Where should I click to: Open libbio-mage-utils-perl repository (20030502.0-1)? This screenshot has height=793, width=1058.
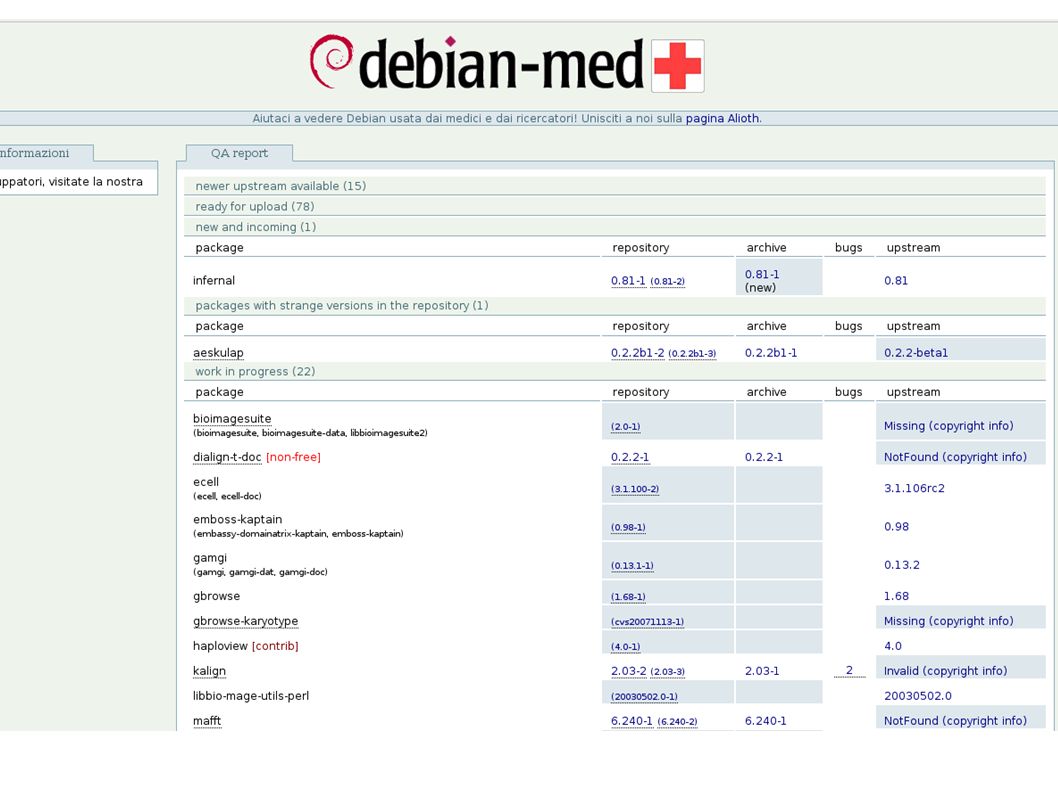[644, 696]
